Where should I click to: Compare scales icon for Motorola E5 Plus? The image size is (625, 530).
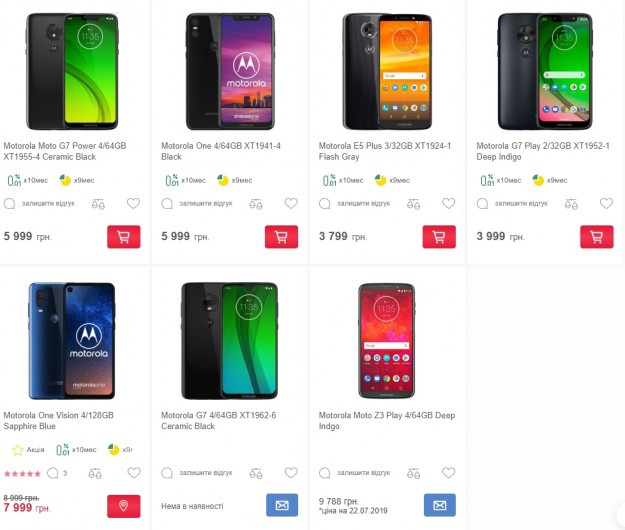(x=413, y=204)
